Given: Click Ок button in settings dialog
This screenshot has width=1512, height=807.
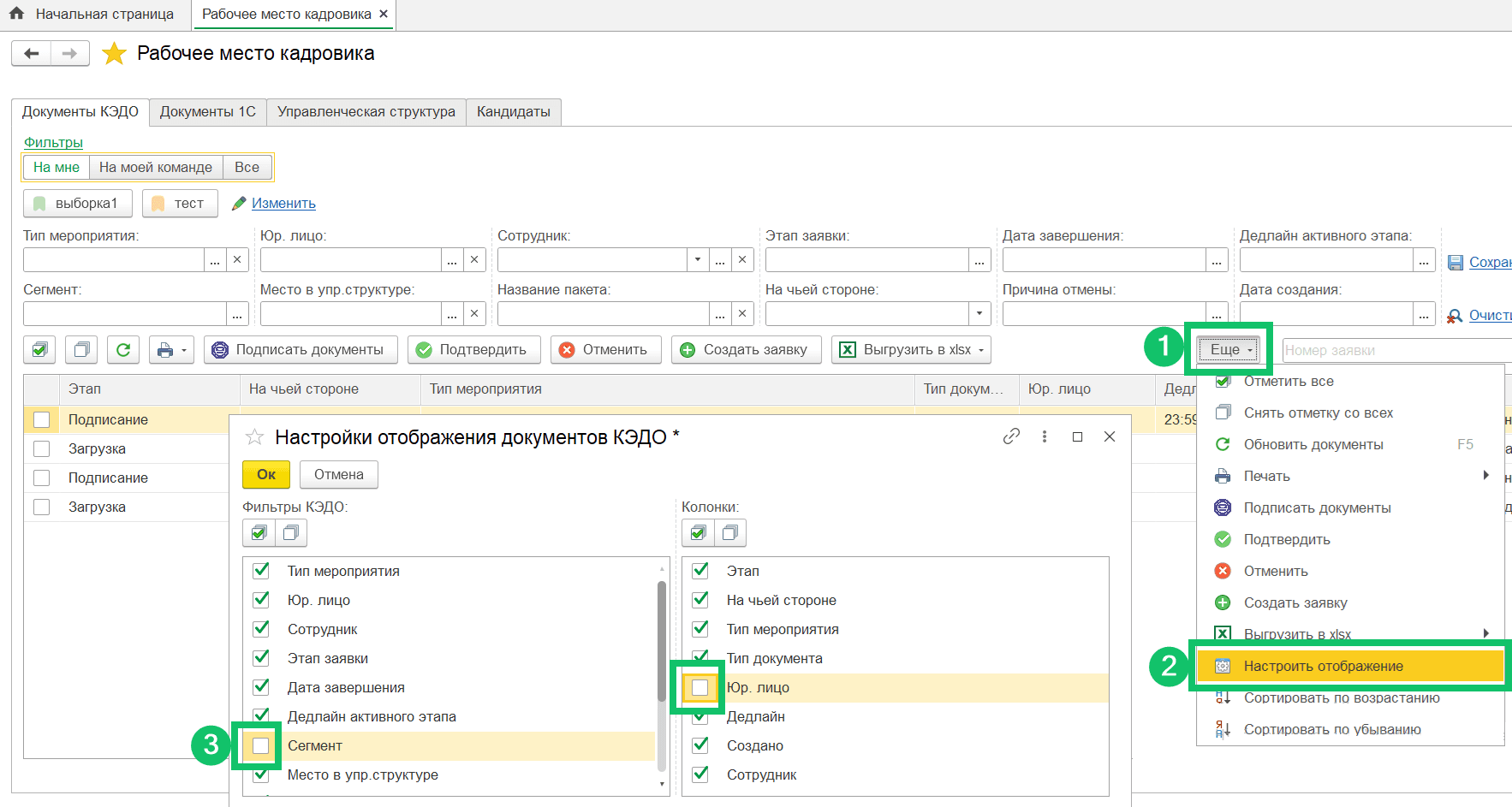Looking at the screenshot, I should coord(266,474).
